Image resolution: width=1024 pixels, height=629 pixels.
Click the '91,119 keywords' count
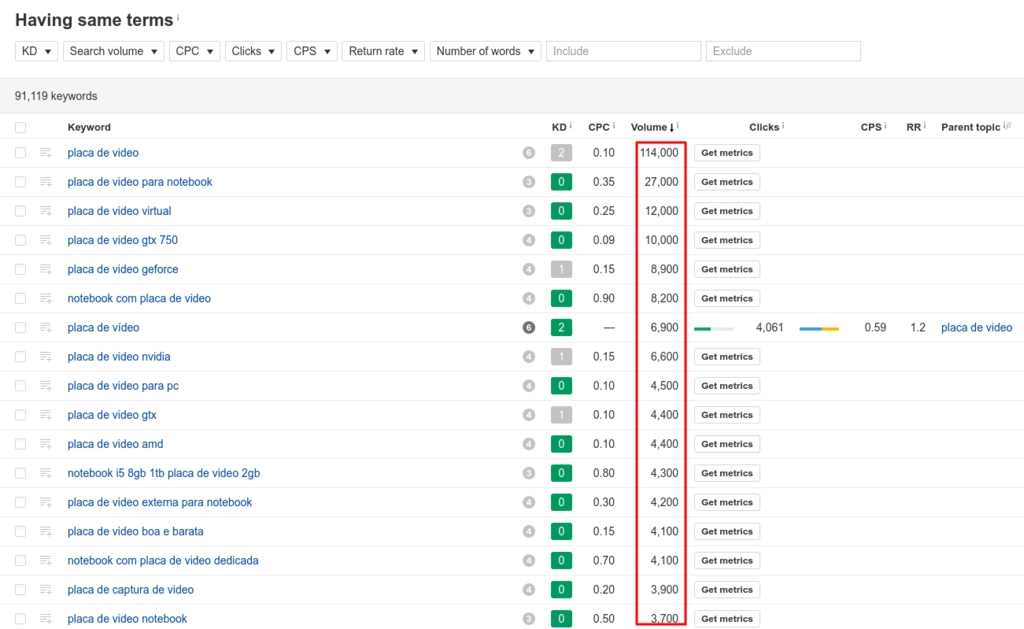(x=56, y=96)
